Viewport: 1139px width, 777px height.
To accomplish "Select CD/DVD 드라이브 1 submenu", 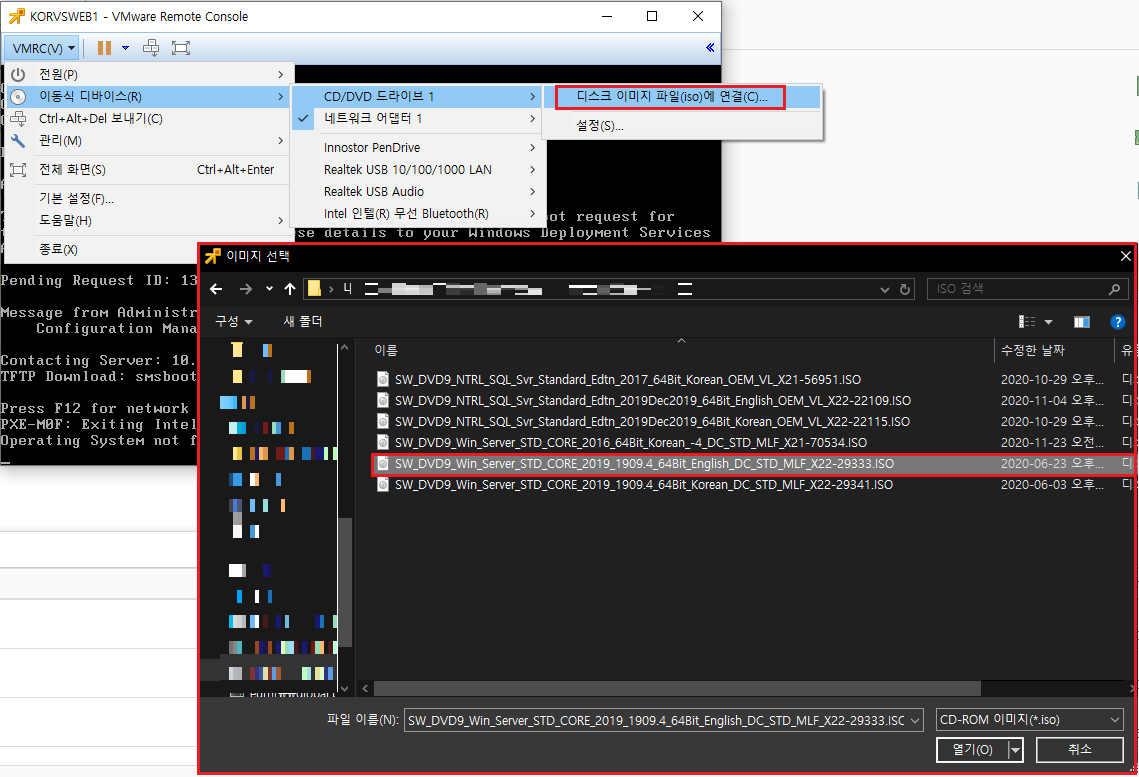I will [416, 97].
